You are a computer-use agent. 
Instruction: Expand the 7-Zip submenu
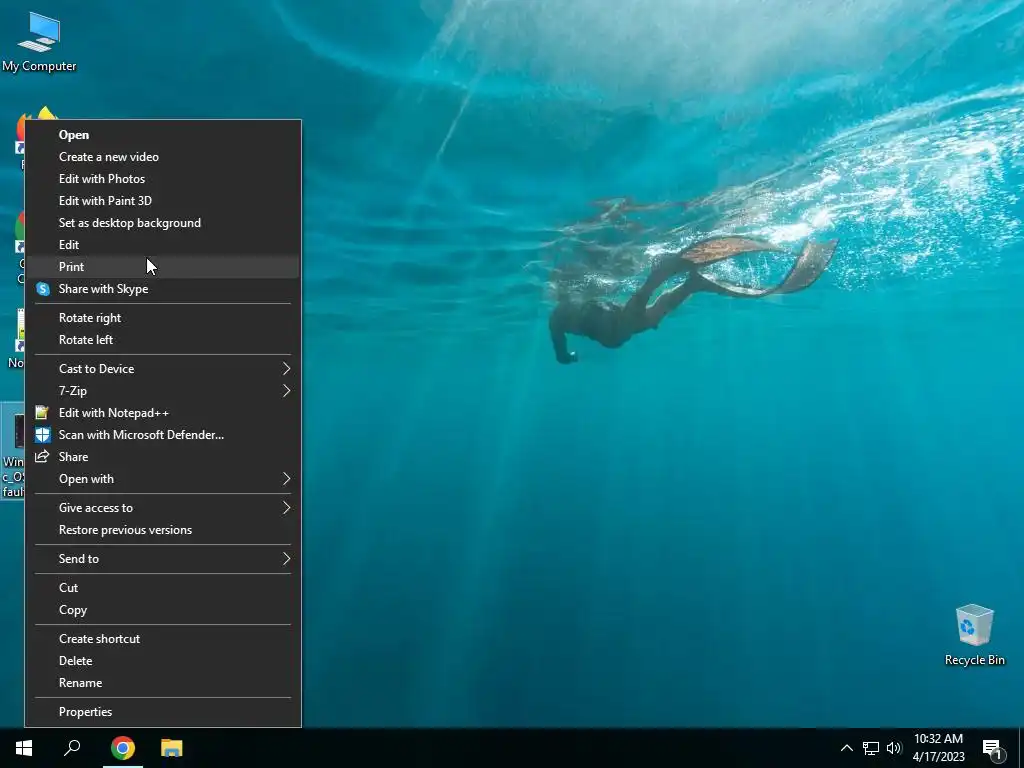click(x=163, y=391)
